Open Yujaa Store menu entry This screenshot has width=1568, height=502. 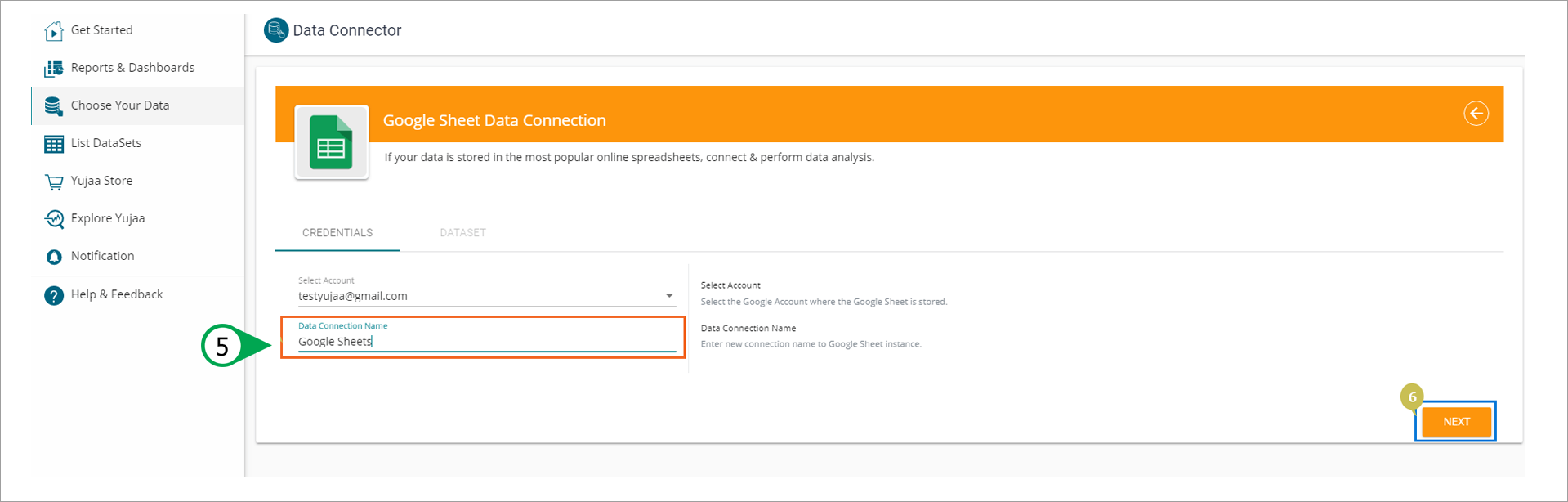point(101,181)
